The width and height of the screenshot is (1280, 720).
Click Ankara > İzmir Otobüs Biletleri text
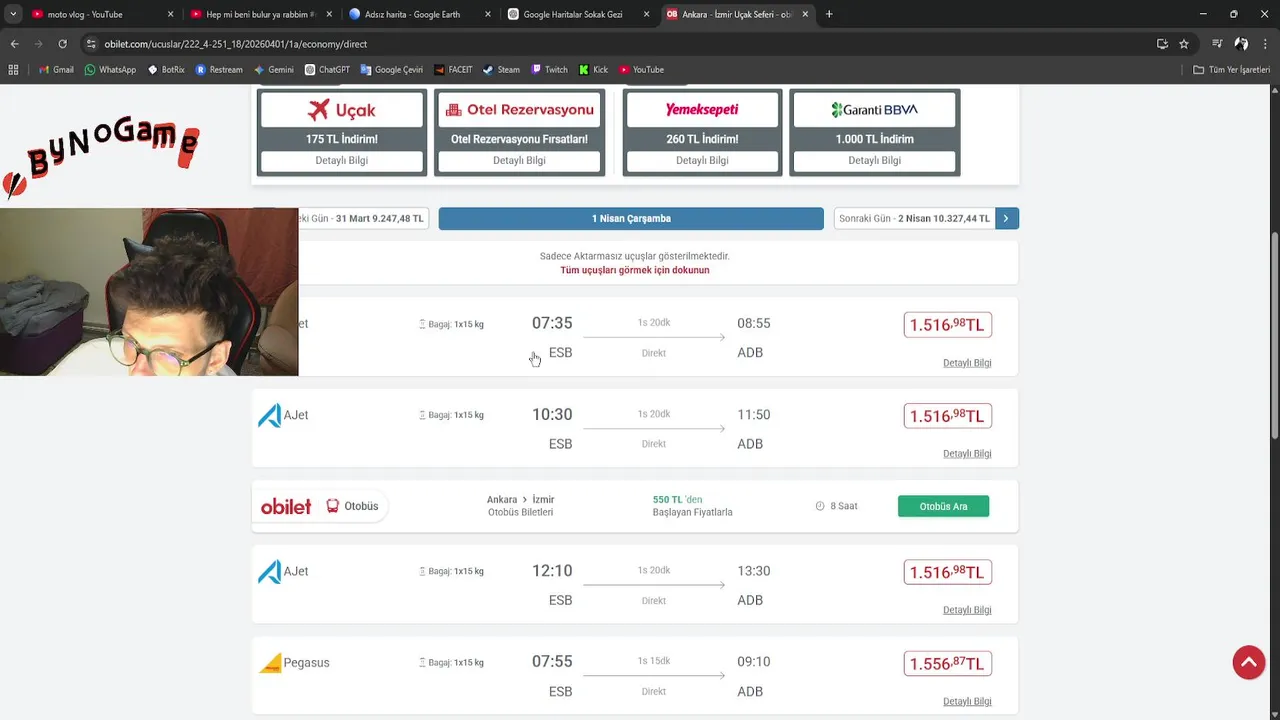tap(520, 506)
